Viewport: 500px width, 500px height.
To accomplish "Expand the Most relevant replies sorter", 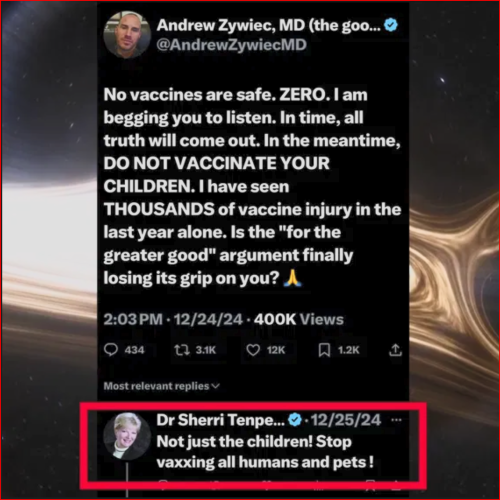I will (162, 386).
